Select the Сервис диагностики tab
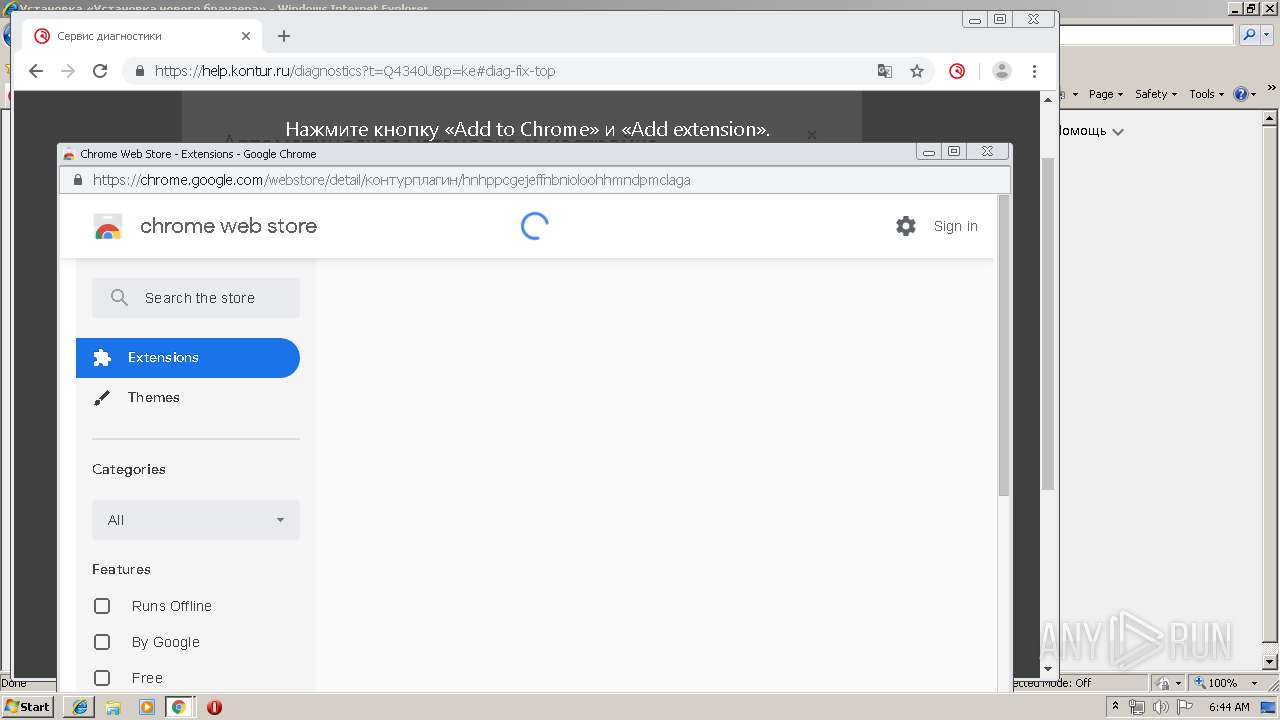The image size is (1280, 720). [141, 36]
